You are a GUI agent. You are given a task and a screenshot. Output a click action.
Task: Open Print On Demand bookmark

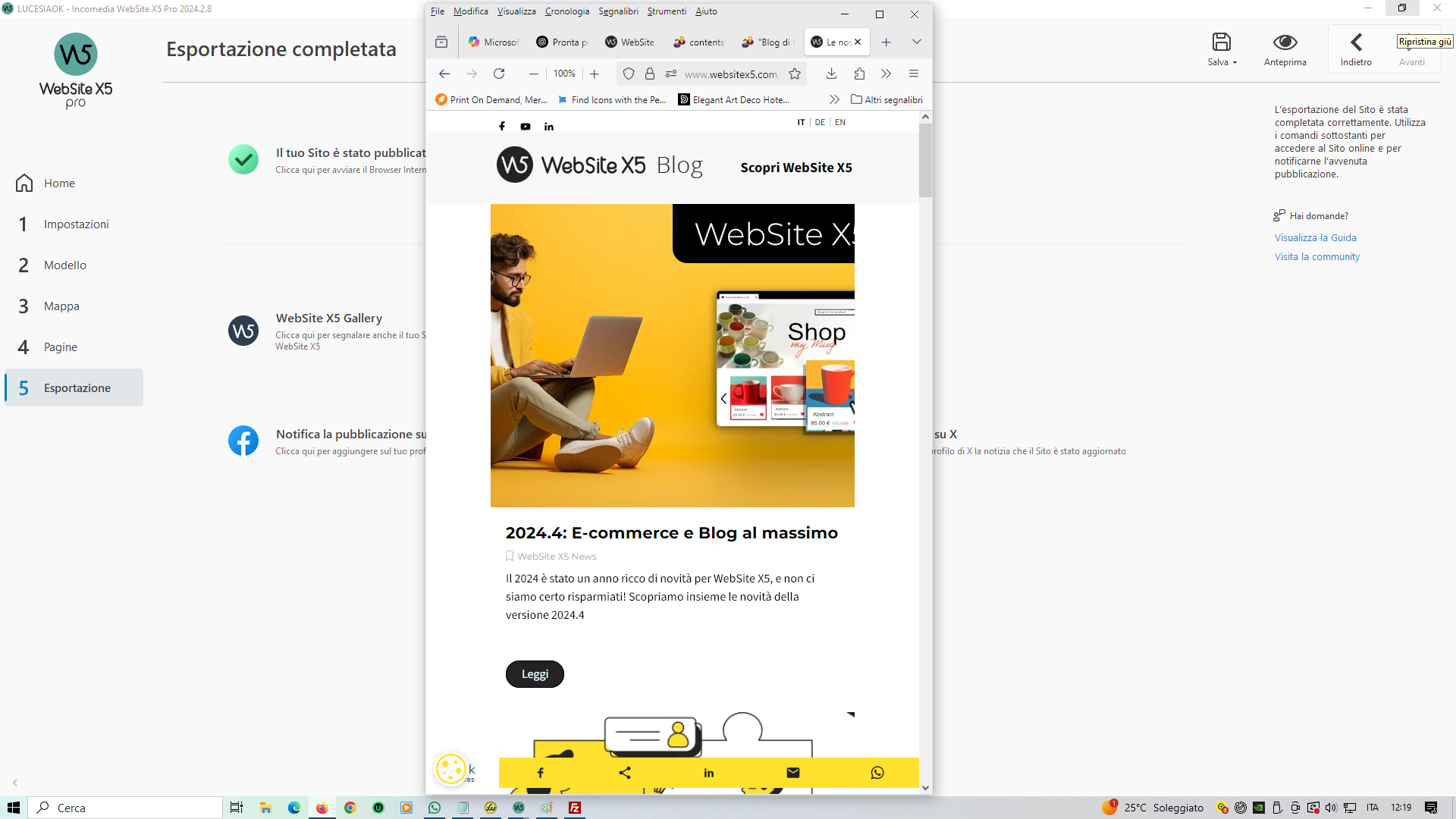click(491, 99)
